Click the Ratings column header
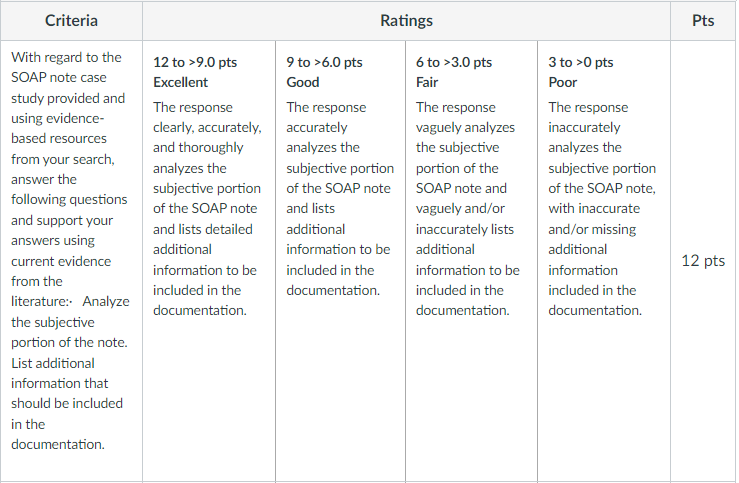Screen dimensions: 739x483 406,21
